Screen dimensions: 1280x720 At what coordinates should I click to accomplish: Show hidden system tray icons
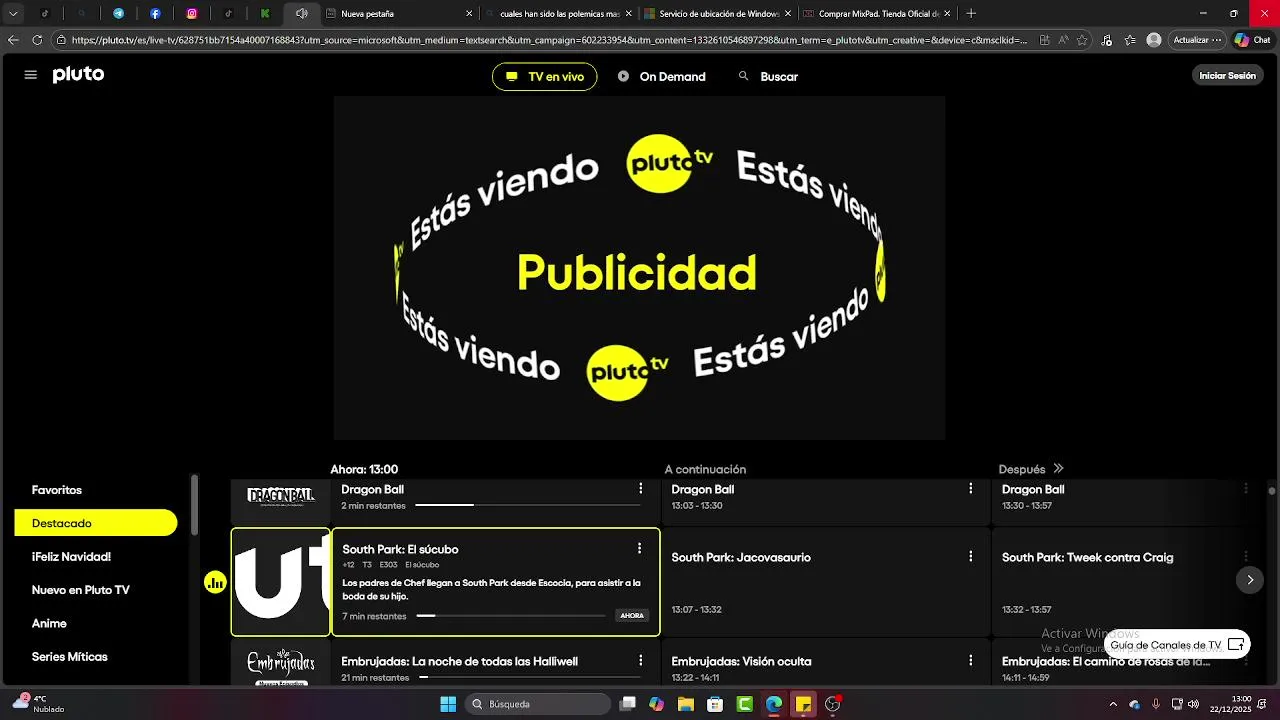(1113, 704)
